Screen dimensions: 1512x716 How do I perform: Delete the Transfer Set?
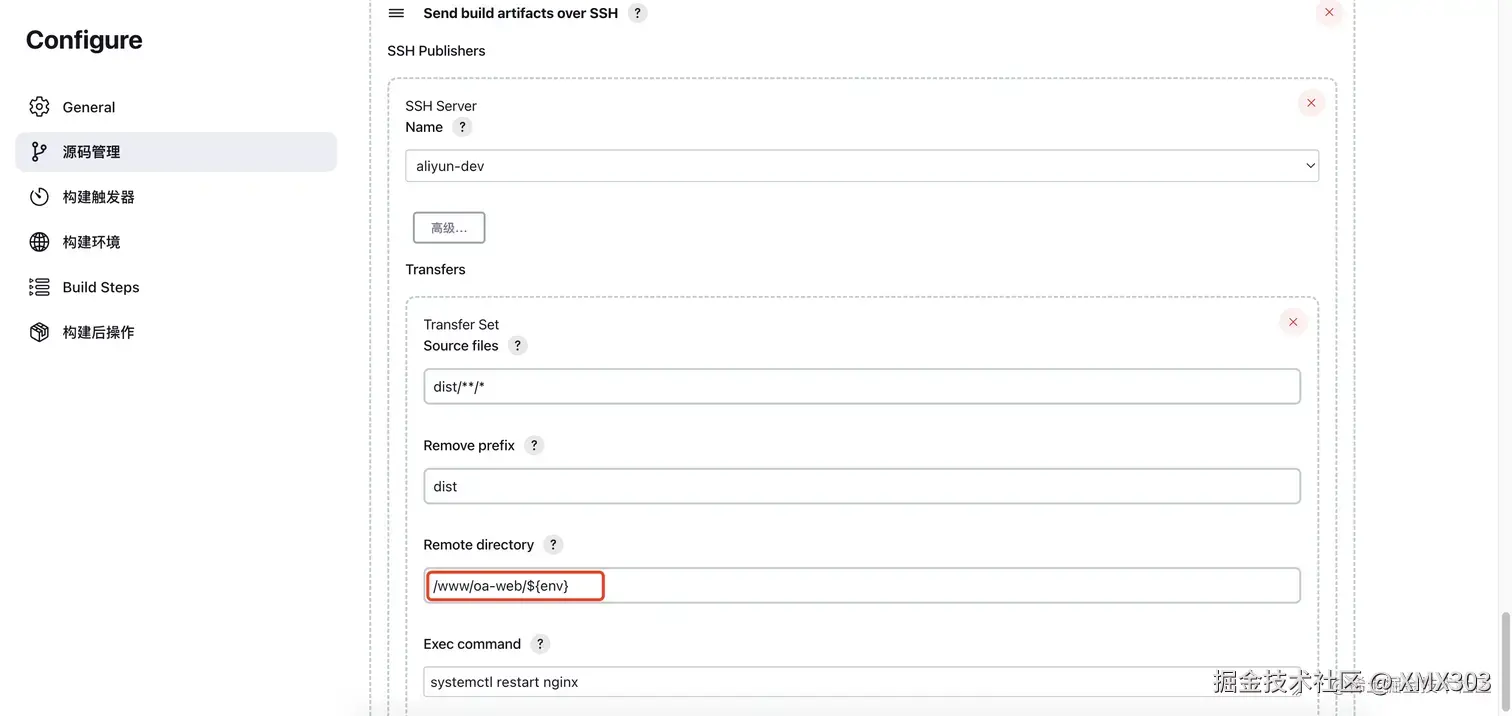1293,322
